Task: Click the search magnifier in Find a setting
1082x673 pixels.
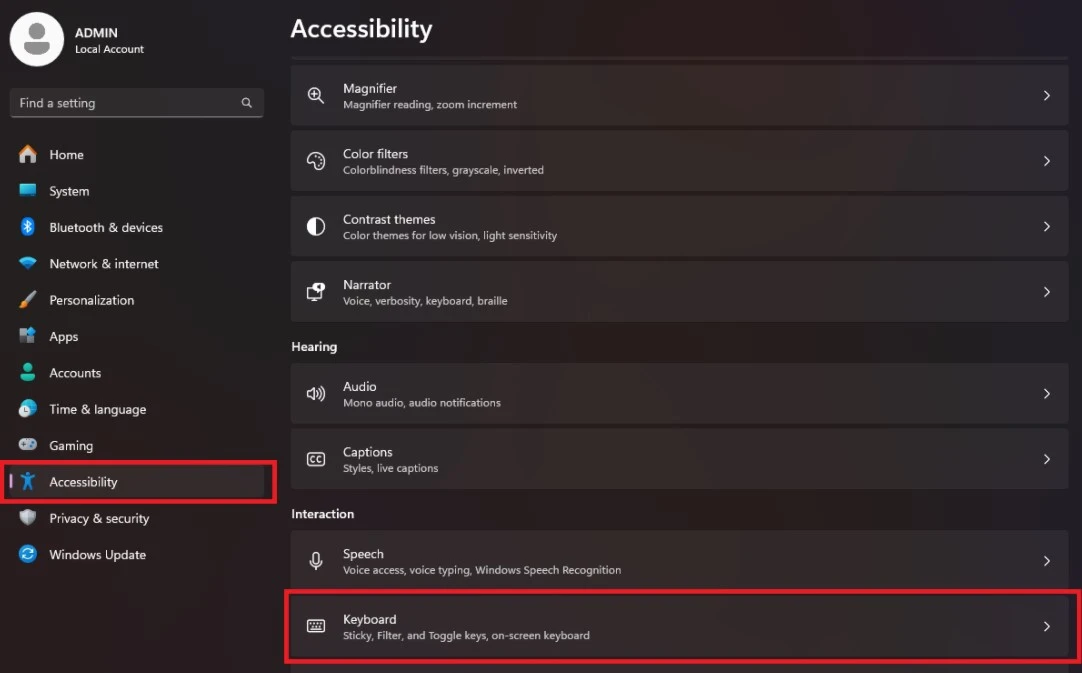Action: [247, 103]
